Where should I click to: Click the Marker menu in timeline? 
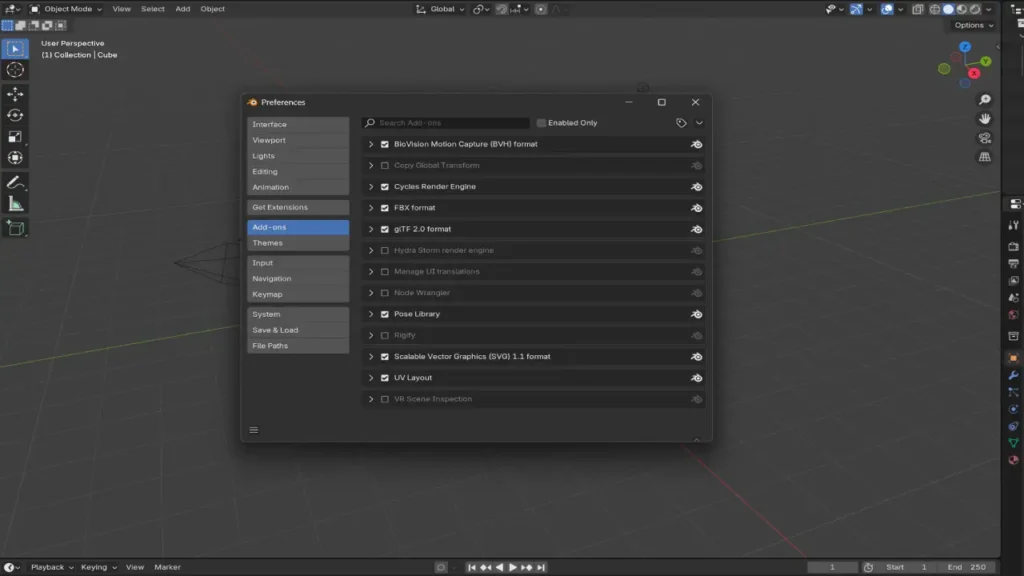[167, 567]
